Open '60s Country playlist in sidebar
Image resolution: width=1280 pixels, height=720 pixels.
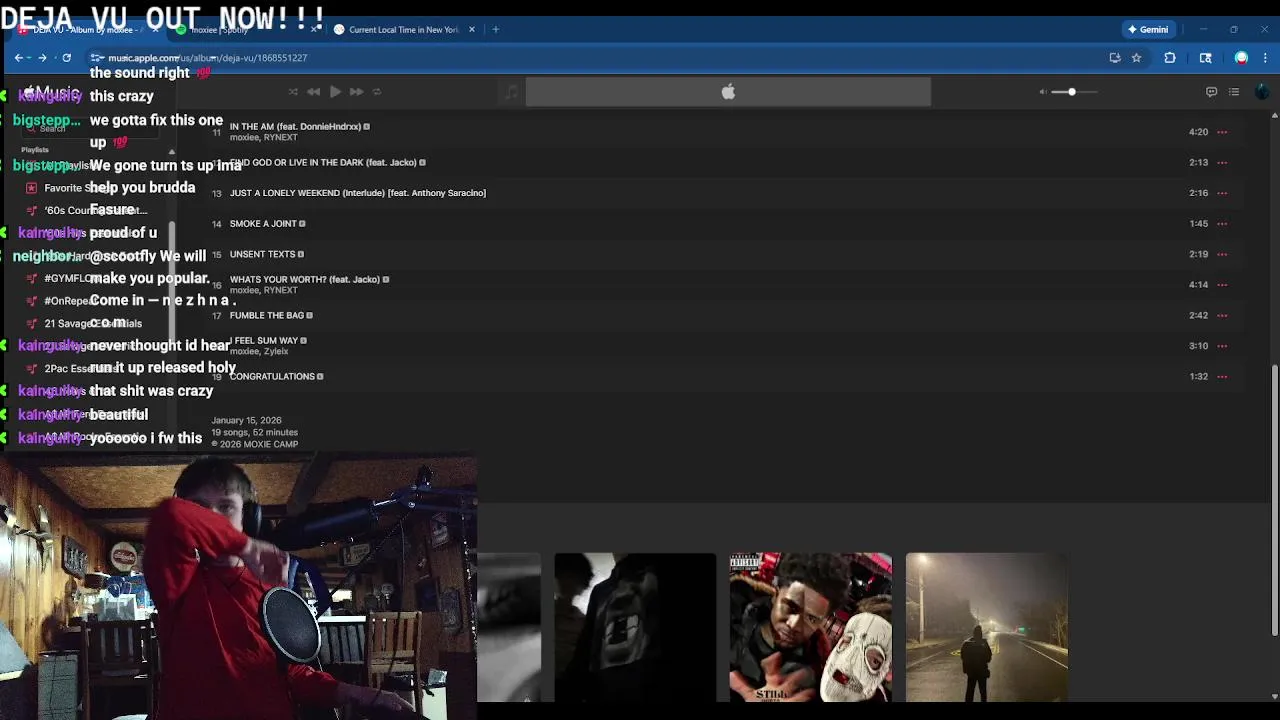pos(95,211)
